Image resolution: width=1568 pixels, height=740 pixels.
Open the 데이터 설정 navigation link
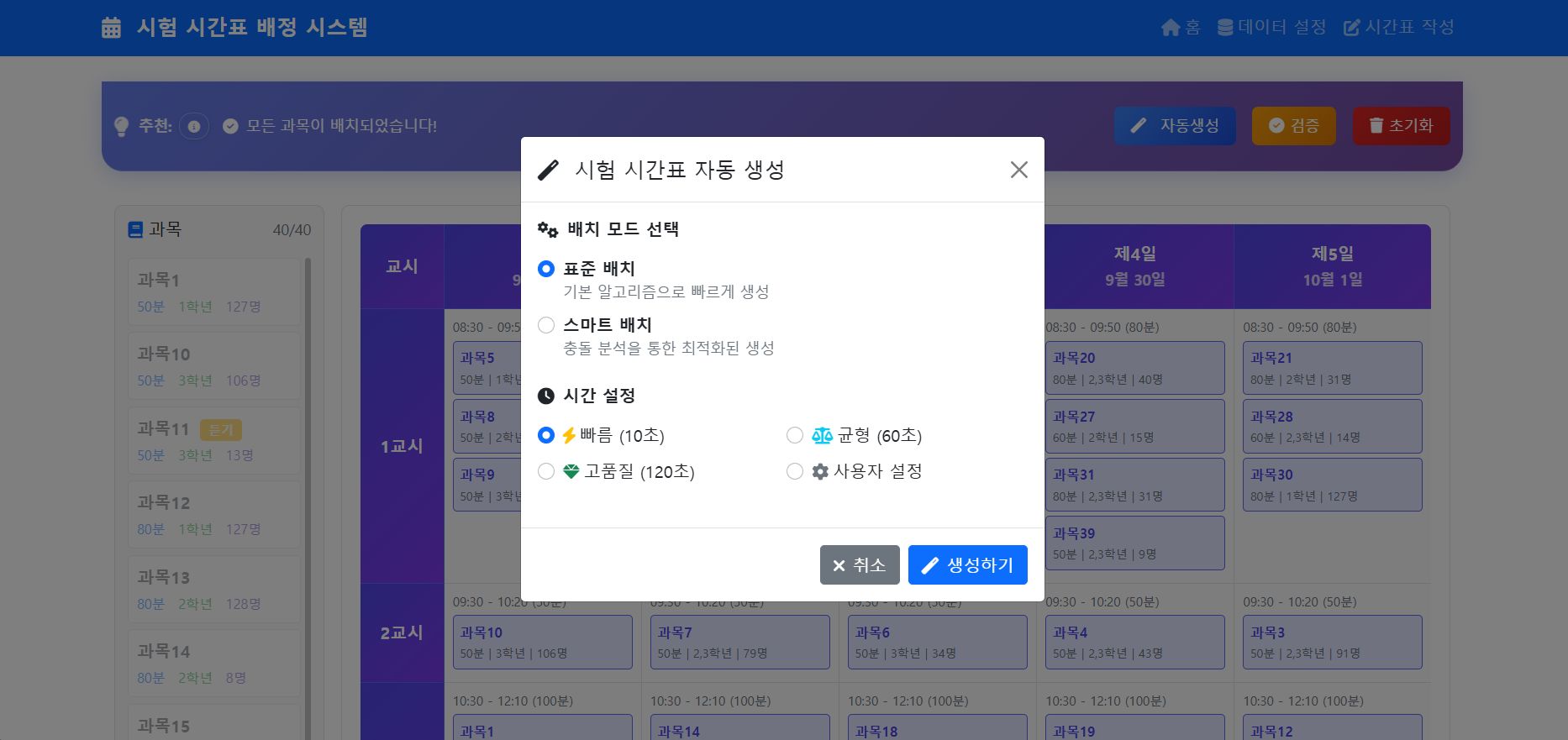pos(1271,28)
